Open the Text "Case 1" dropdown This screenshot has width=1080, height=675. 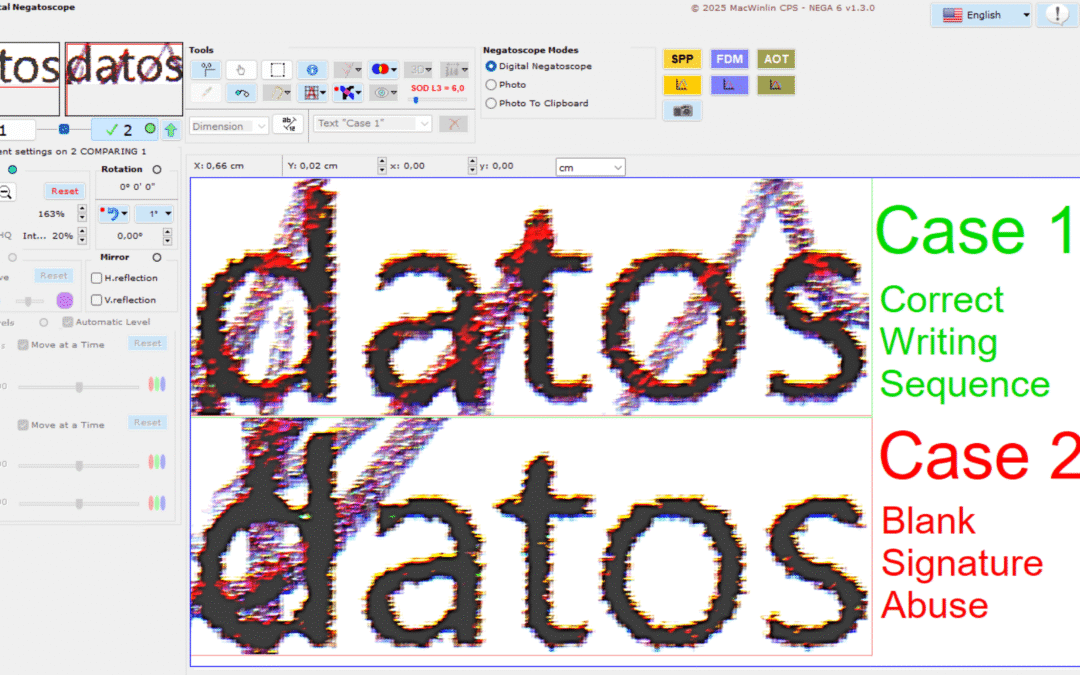pyautogui.click(x=373, y=123)
